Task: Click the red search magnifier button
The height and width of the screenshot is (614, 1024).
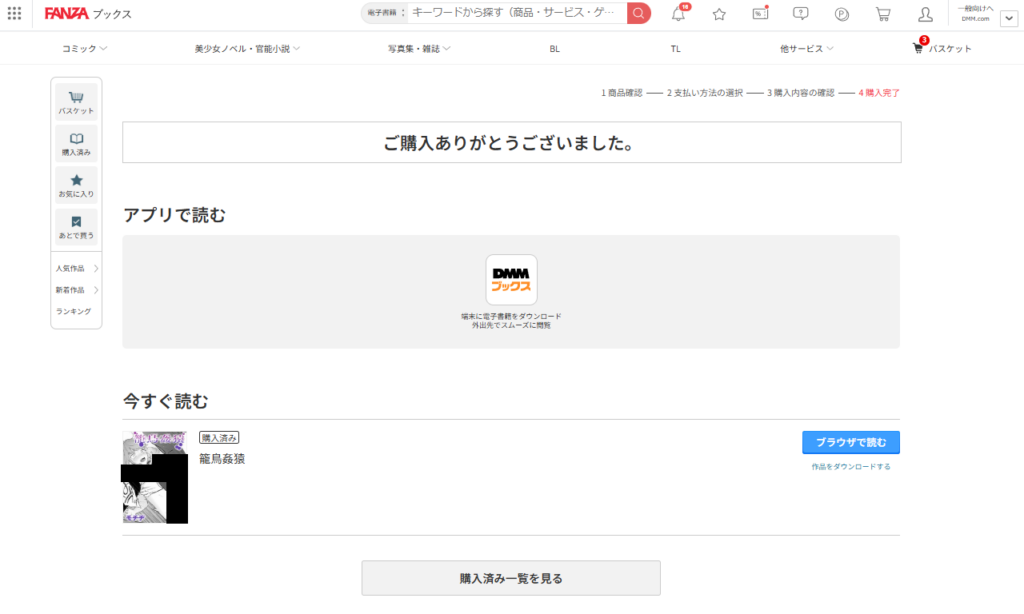Action: [638, 13]
